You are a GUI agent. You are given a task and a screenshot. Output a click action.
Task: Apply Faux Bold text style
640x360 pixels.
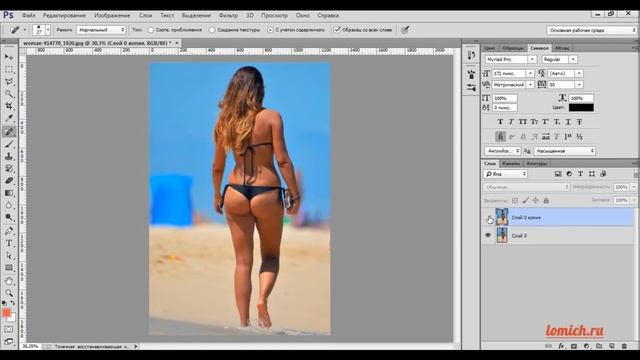click(x=500, y=122)
